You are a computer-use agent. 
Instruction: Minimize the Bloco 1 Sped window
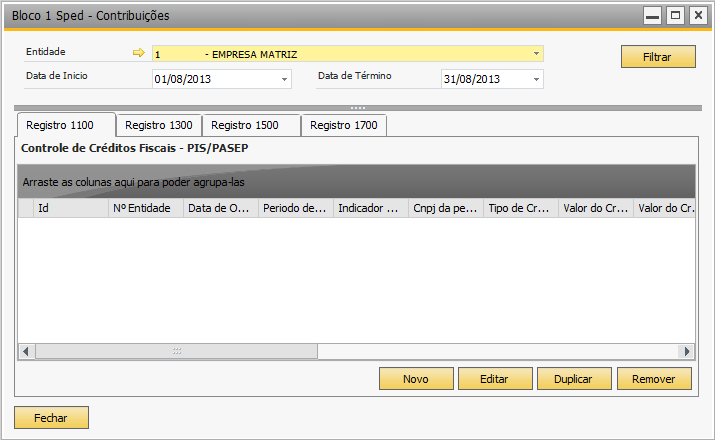(x=653, y=16)
